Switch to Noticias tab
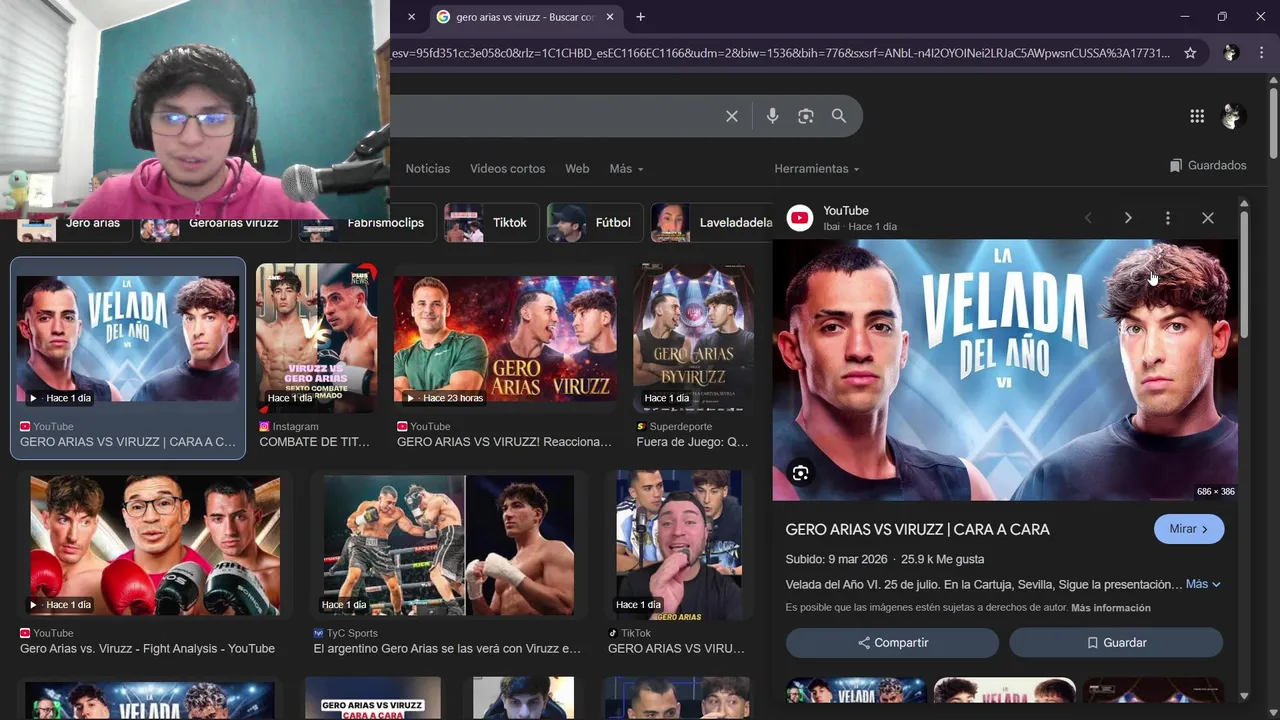Screen dimensions: 1280x720 click(428, 169)
